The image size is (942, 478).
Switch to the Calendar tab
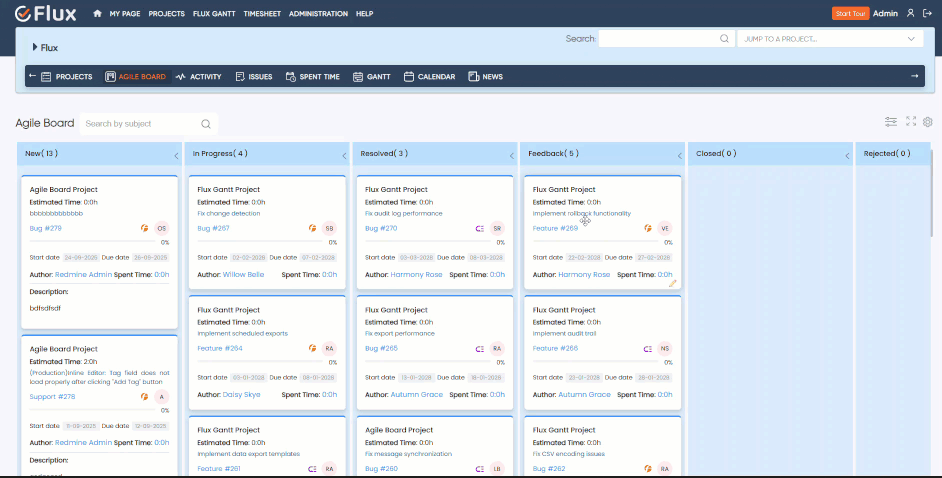pos(430,76)
